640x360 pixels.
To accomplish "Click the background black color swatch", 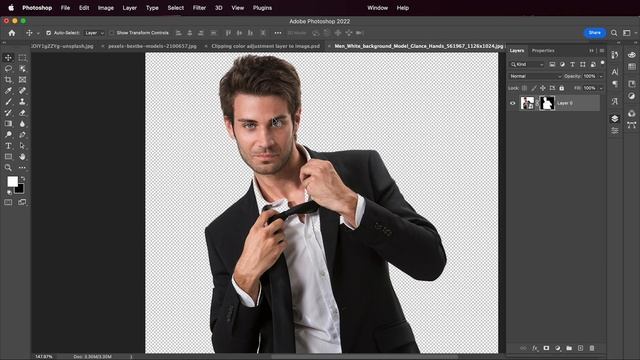I will [19, 189].
